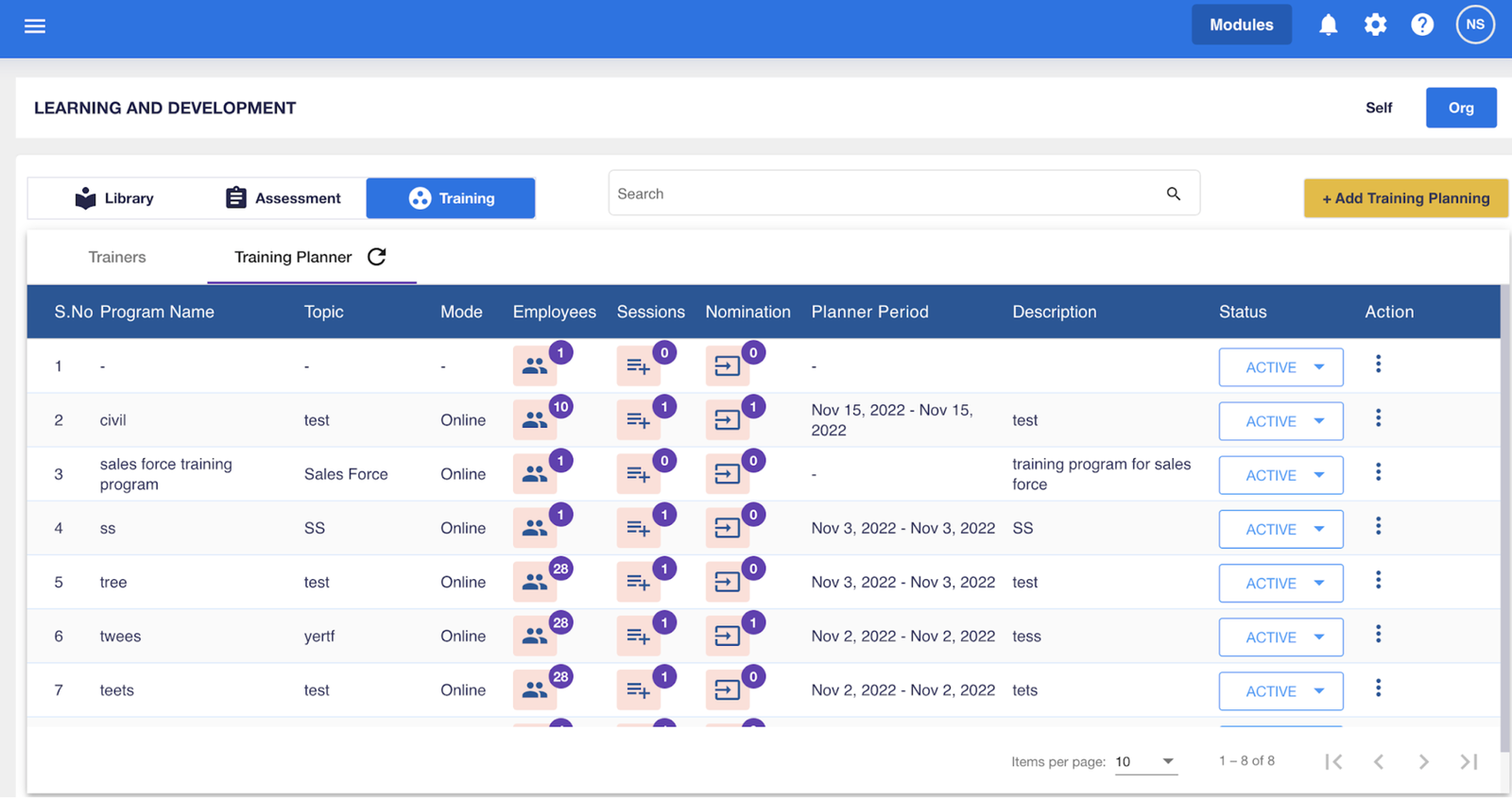The height and width of the screenshot is (799, 1512).
Task: View employees for the civil program
Action: pos(535,420)
